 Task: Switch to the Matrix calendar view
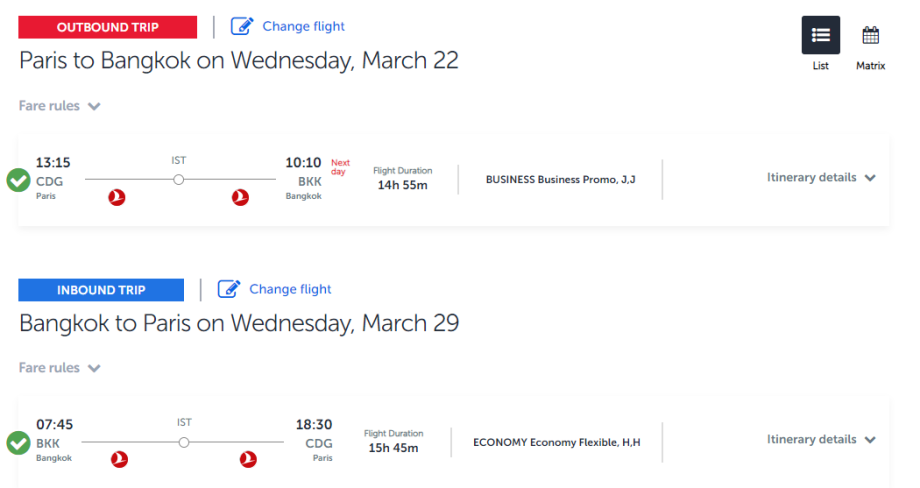pyautogui.click(x=870, y=36)
